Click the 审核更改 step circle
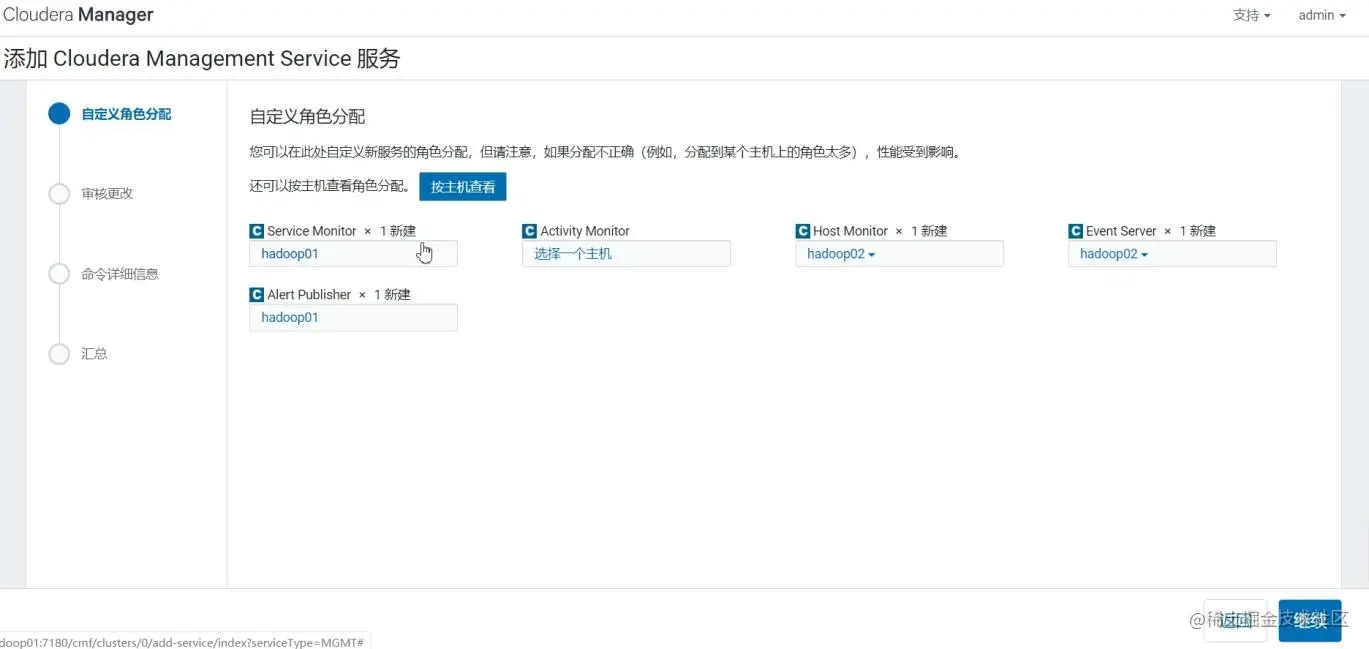The image size is (1369, 649). coord(59,193)
